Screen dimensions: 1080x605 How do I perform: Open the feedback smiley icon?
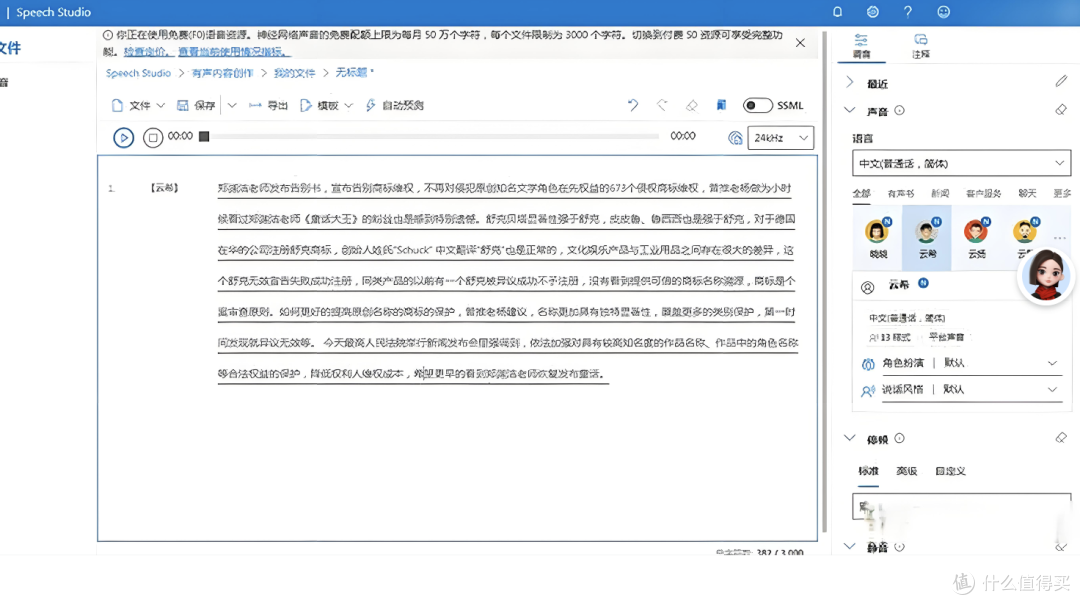(x=944, y=12)
